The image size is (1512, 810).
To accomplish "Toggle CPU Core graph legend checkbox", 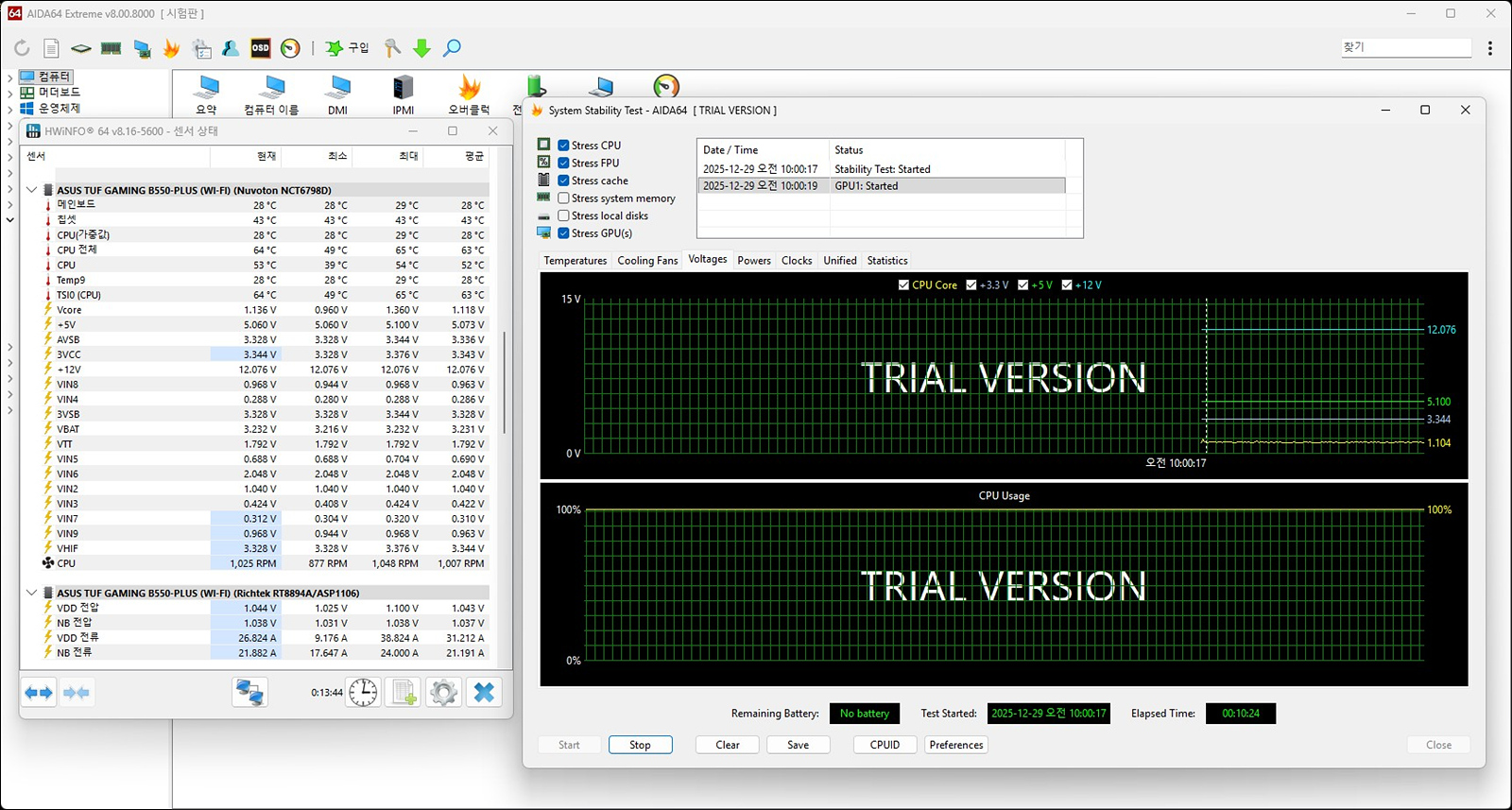I will pos(903,284).
